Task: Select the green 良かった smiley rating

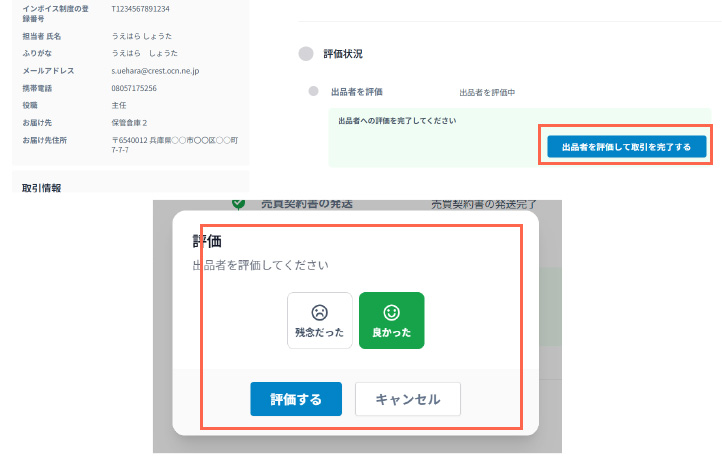Action: click(391, 320)
